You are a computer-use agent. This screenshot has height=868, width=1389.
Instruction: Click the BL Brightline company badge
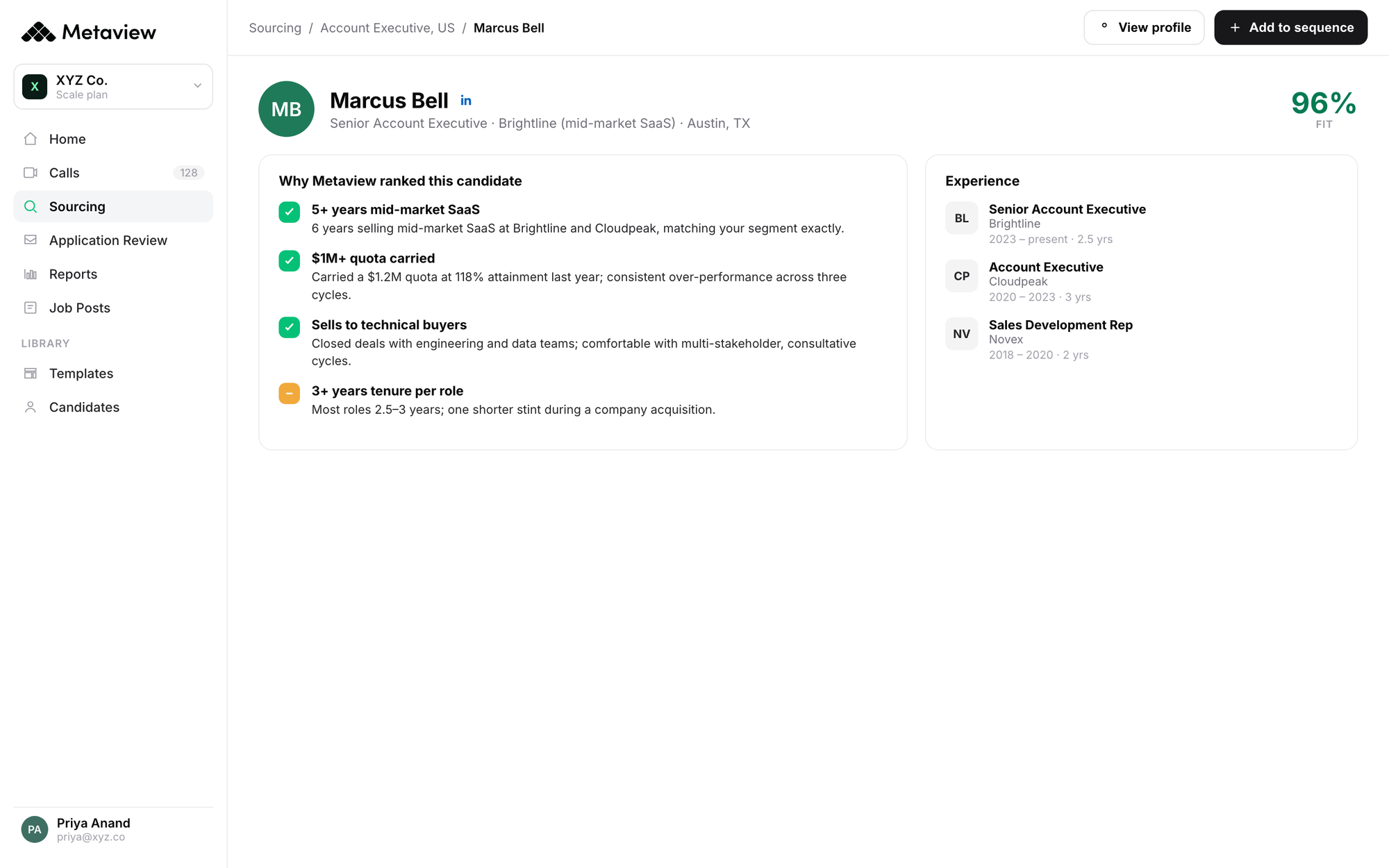(x=961, y=218)
